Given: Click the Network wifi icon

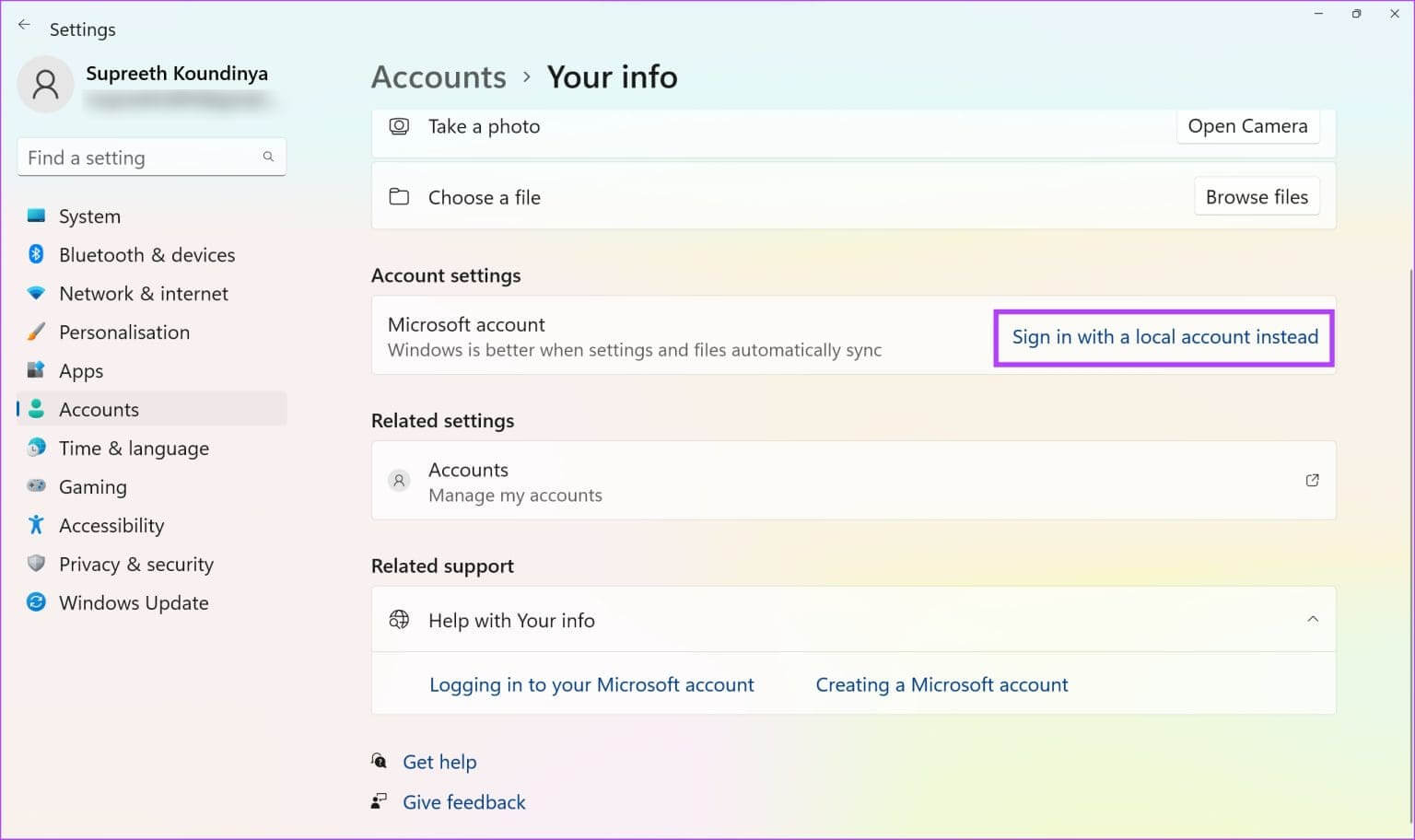Looking at the screenshot, I should coord(36,293).
